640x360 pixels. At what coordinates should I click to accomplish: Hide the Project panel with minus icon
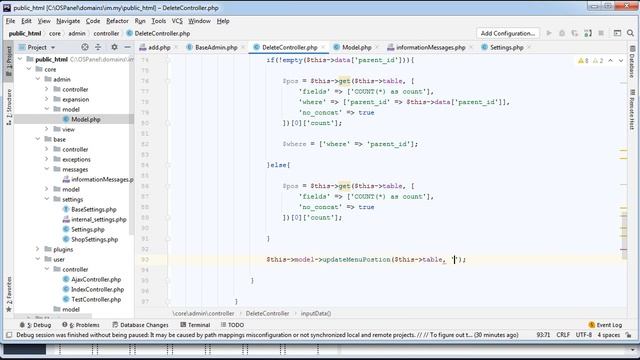tap(127, 47)
